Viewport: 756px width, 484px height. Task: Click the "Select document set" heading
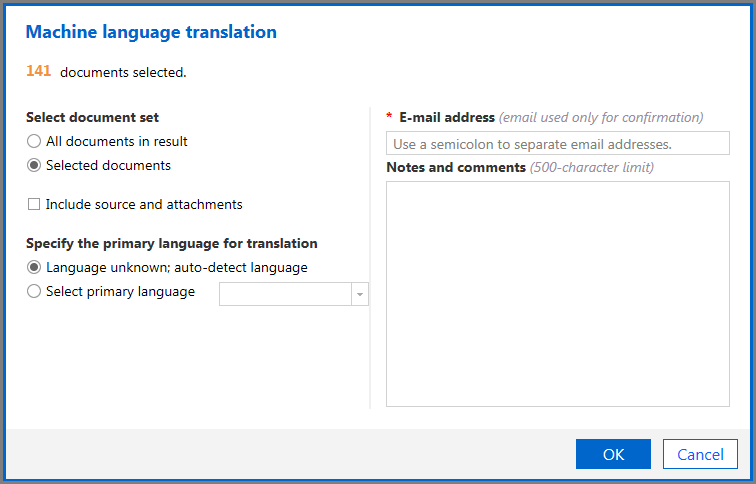(x=93, y=117)
